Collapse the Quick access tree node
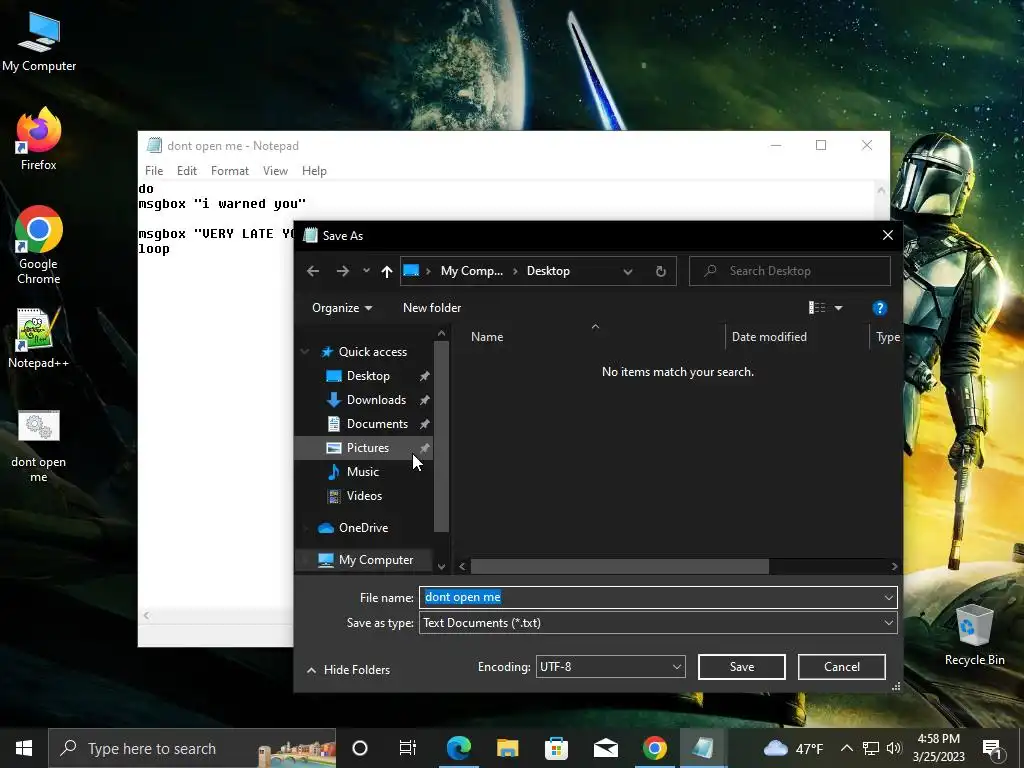Viewport: 1024px width, 768px height. tap(305, 351)
